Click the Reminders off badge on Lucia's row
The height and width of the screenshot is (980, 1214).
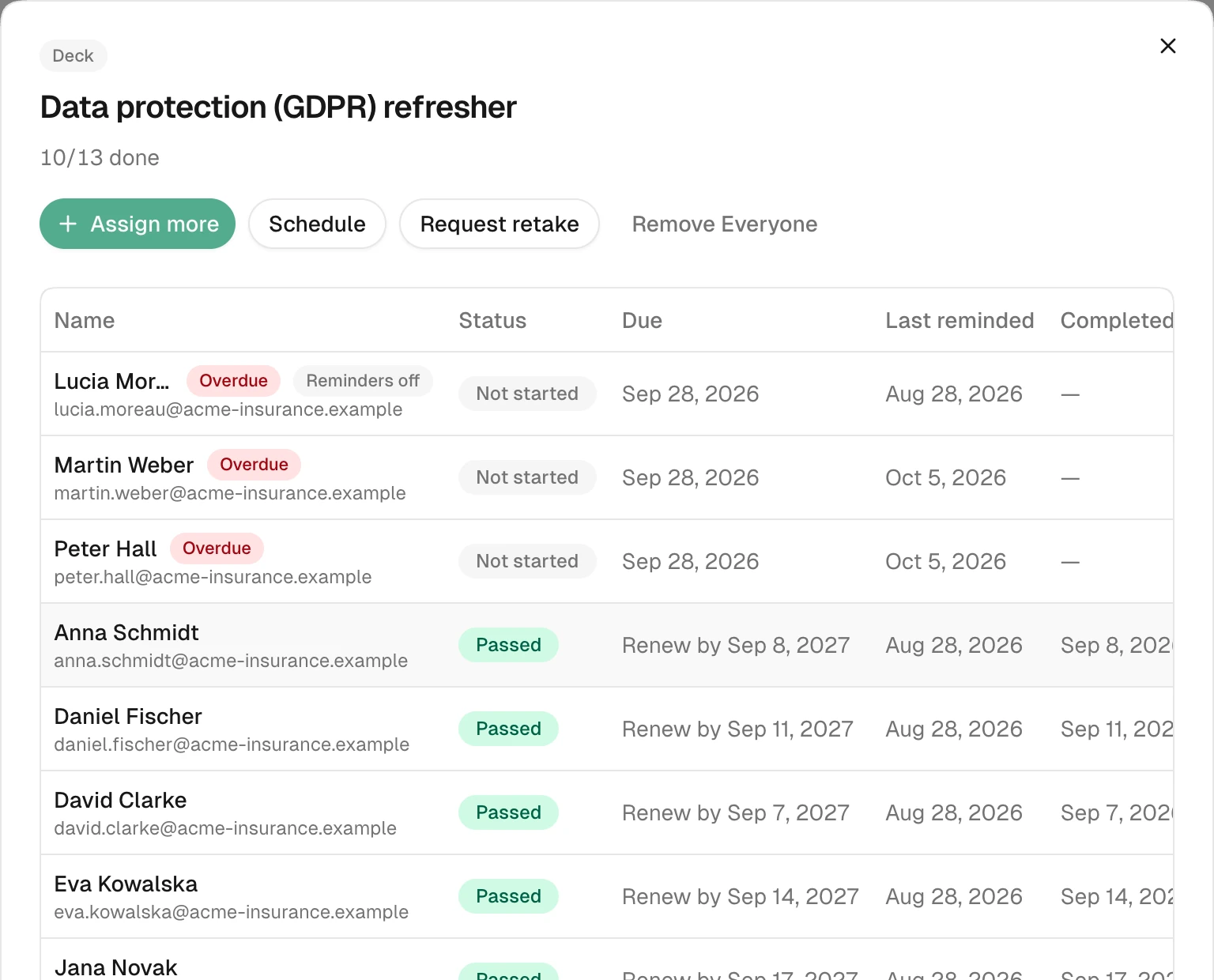(x=363, y=381)
